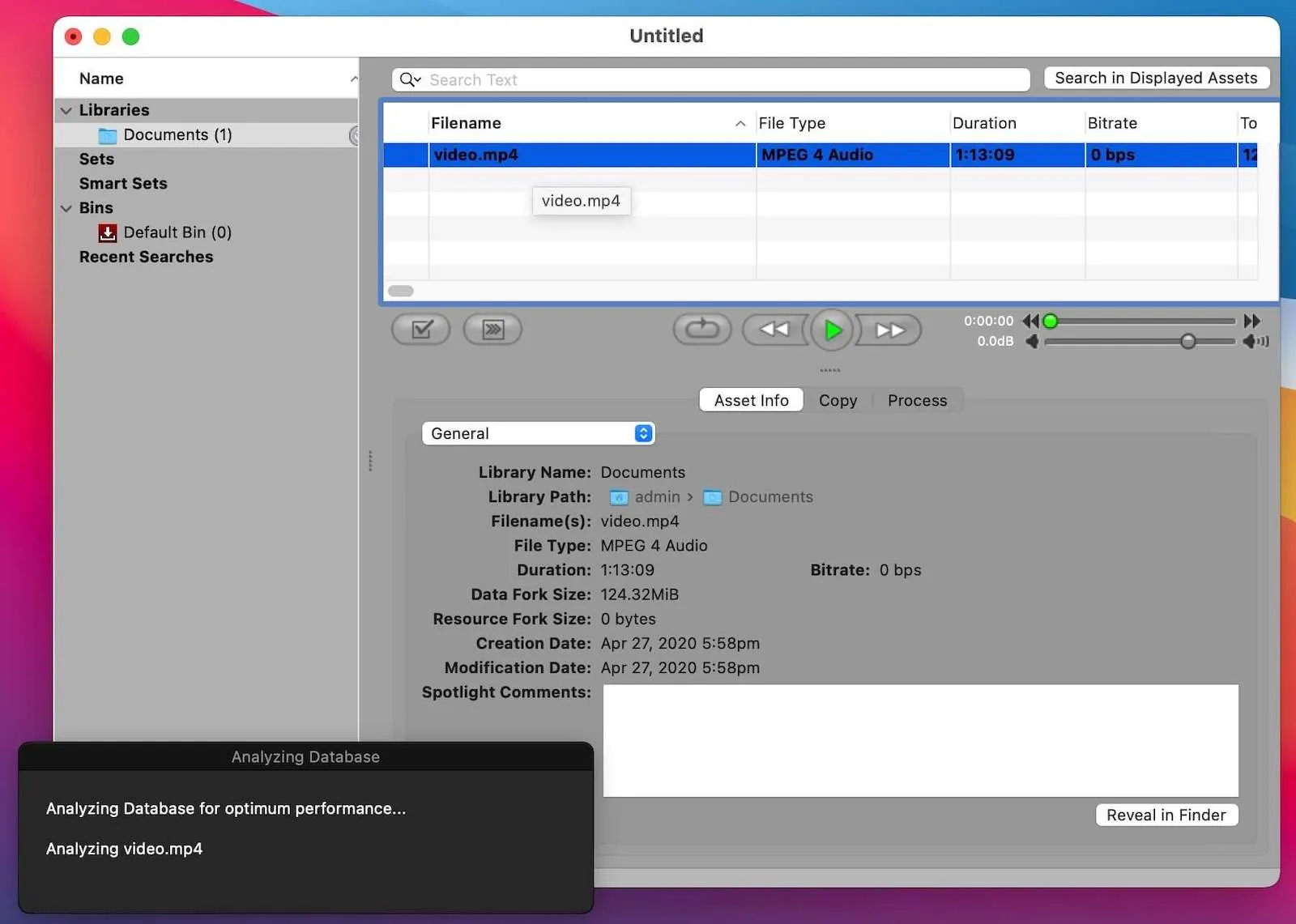Click the volume slider knob
This screenshot has width=1296, height=924.
[x=1187, y=342]
